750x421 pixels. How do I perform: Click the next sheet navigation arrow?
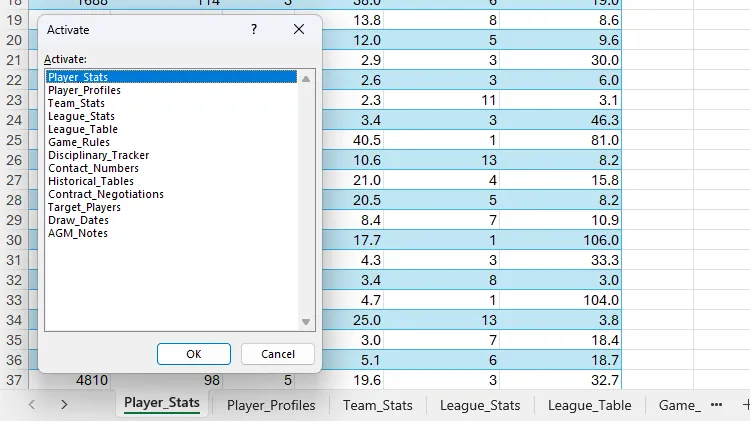tap(64, 405)
